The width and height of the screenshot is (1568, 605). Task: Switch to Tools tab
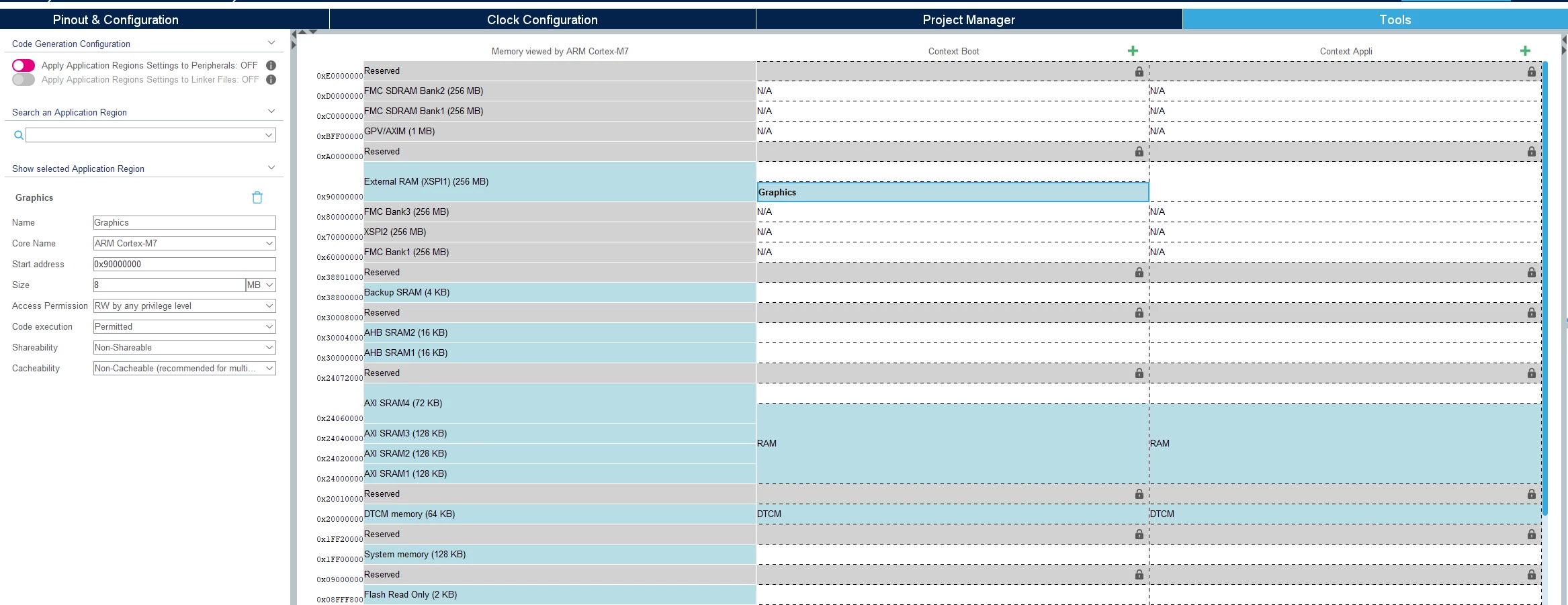[x=1375, y=19]
